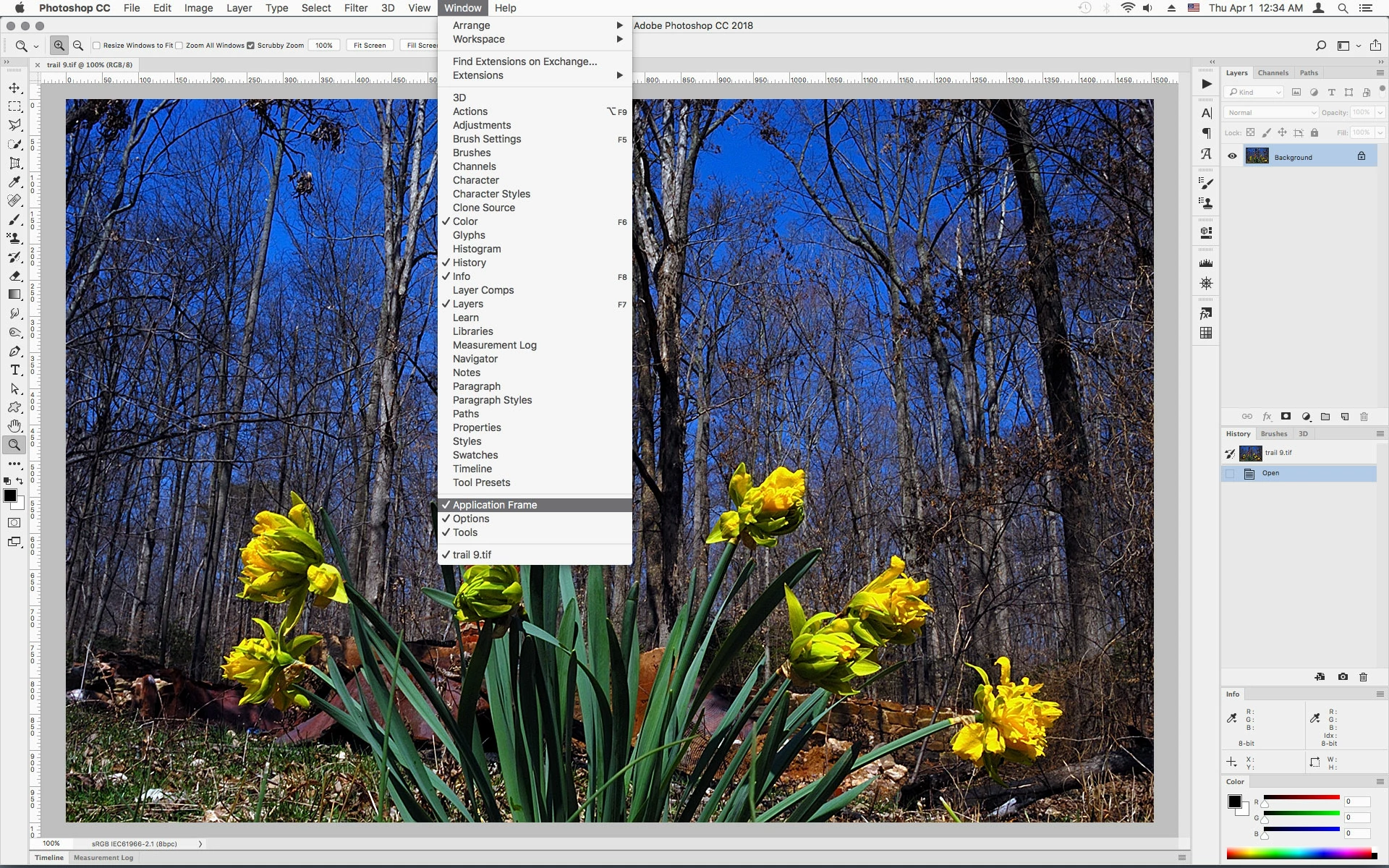This screenshot has height=868, width=1389.
Task: Switch to the Channels tab
Action: click(1273, 73)
